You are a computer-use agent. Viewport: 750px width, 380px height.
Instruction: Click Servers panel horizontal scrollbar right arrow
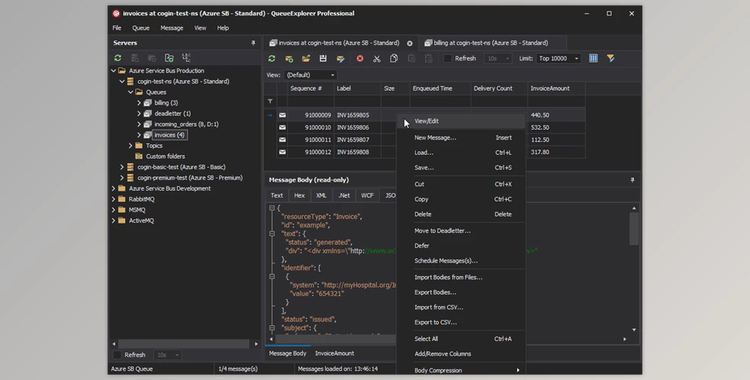256,344
